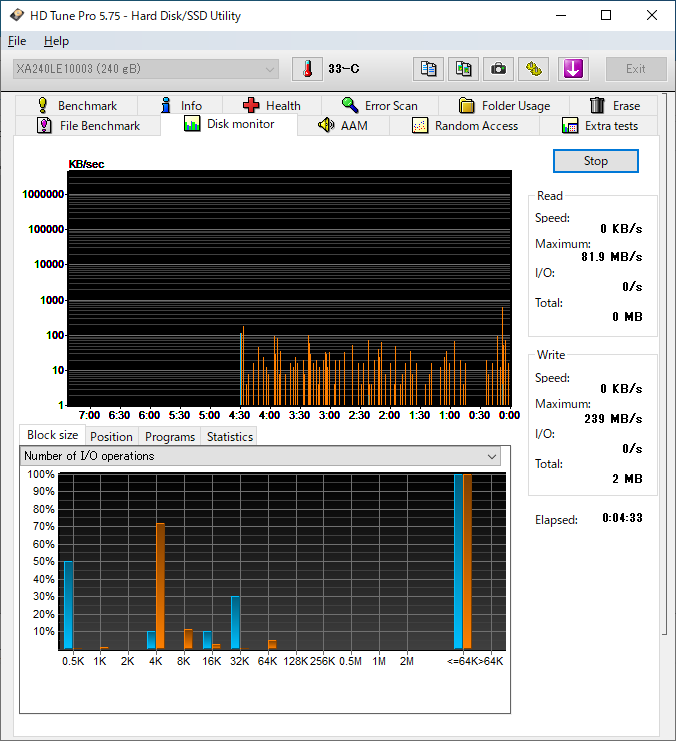Open the AAM tab
The width and height of the screenshot is (676, 741).
tap(344, 126)
